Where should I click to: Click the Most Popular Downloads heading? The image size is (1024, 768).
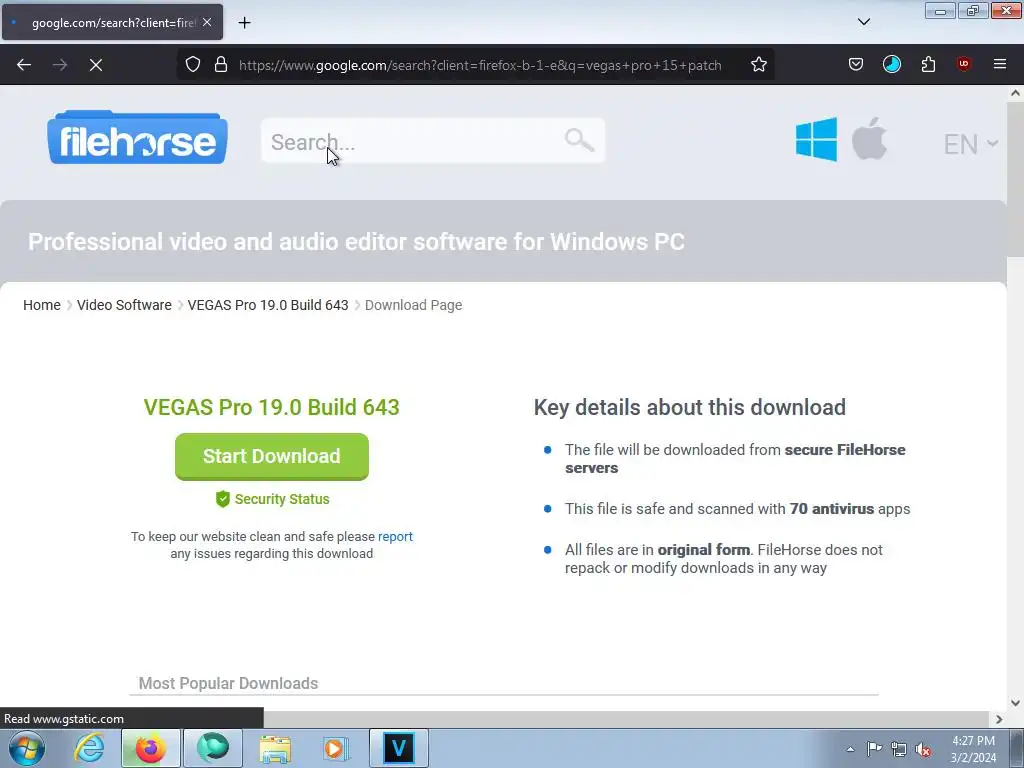(229, 683)
